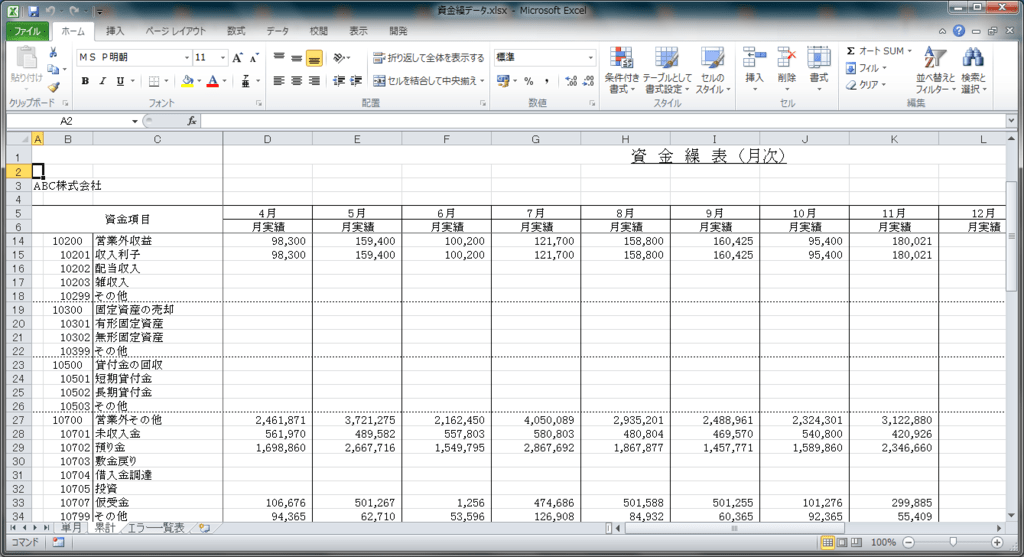Select cell D14 containing 98,300
The width and height of the screenshot is (1024, 557).
(267, 241)
